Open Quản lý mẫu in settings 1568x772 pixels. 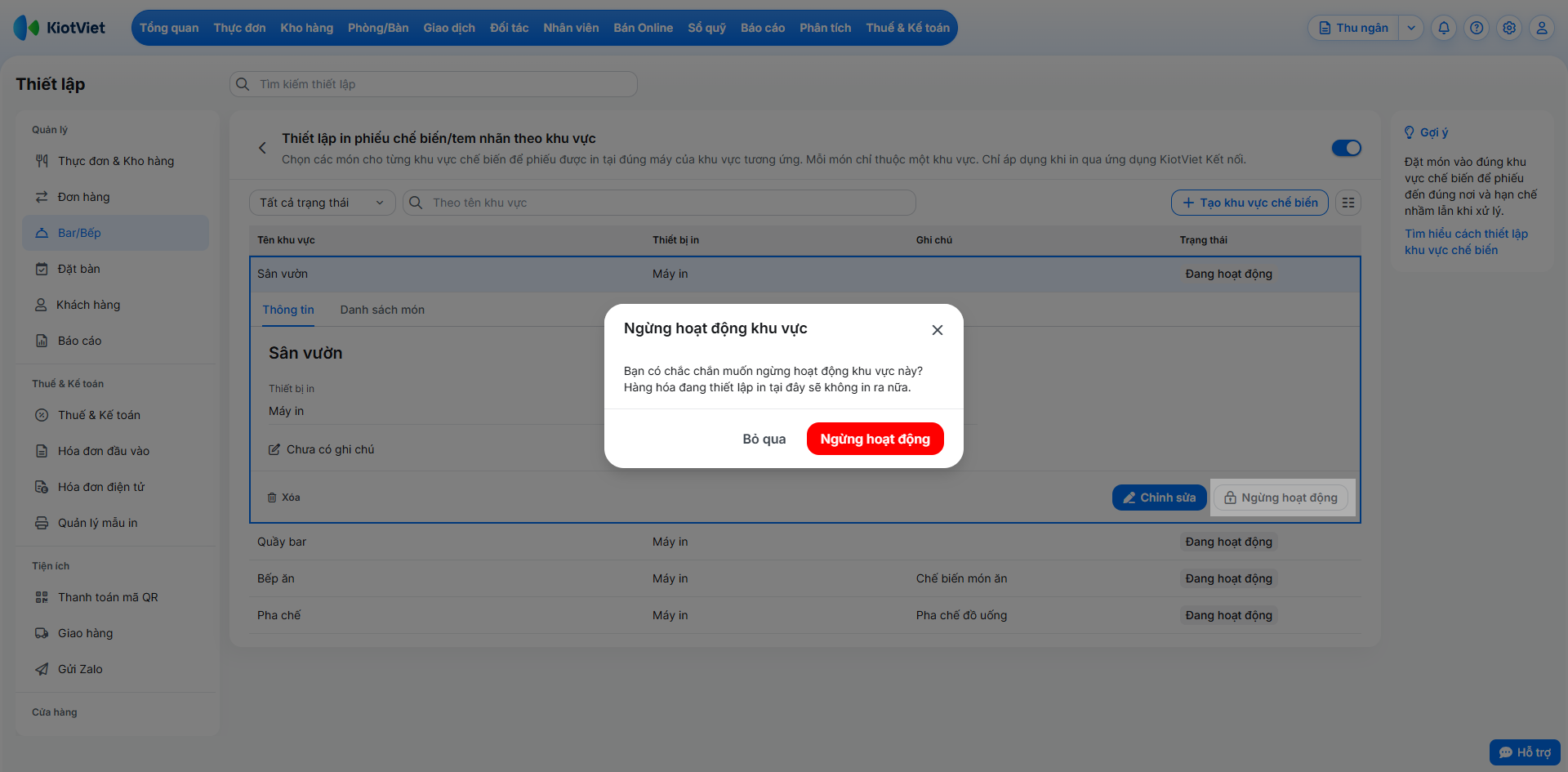tap(115, 523)
